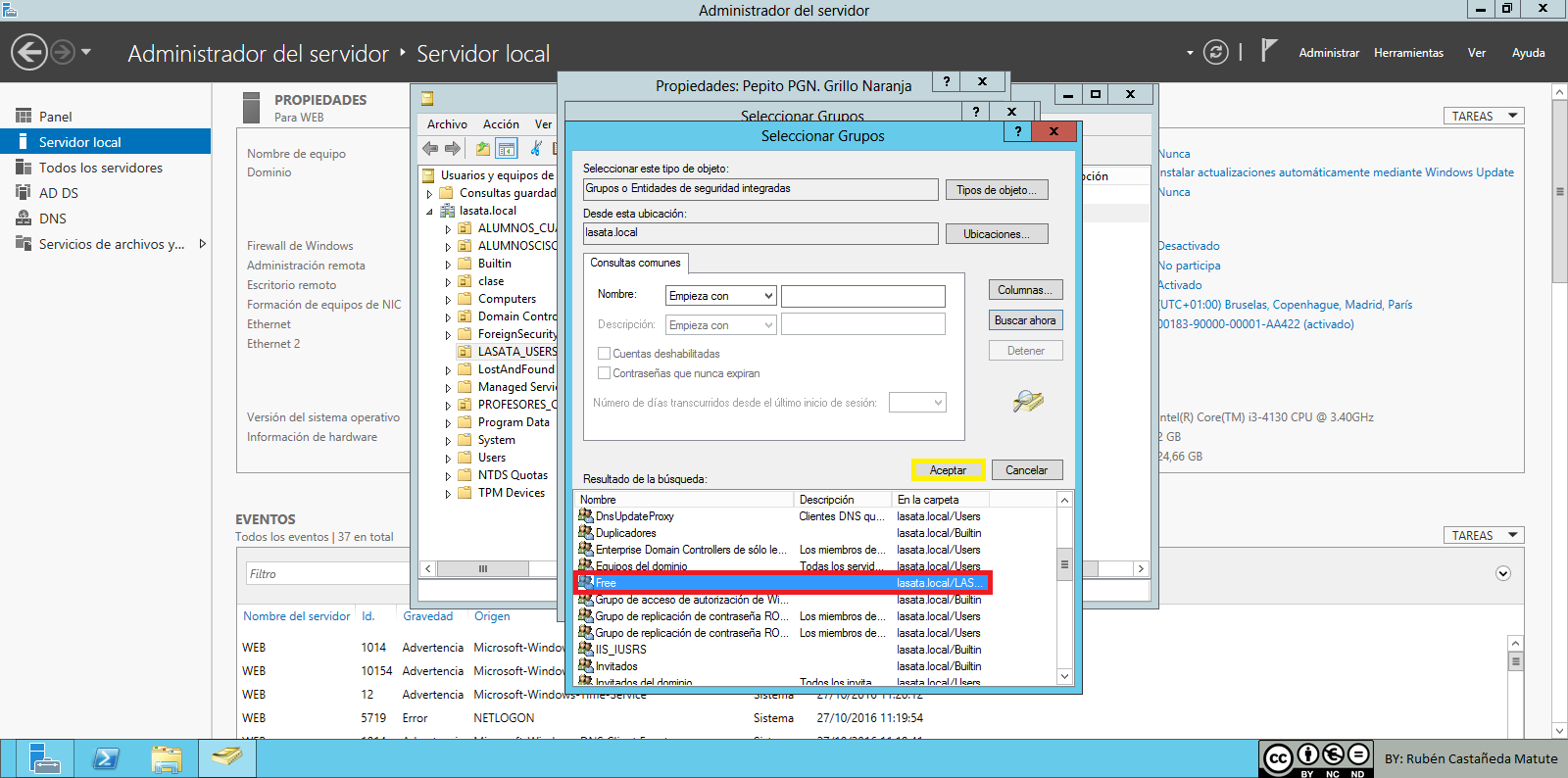Viewport: 1568px width, 778px height.
Task: Click the Windows Update link text
Action: [x=1337, y=172]
